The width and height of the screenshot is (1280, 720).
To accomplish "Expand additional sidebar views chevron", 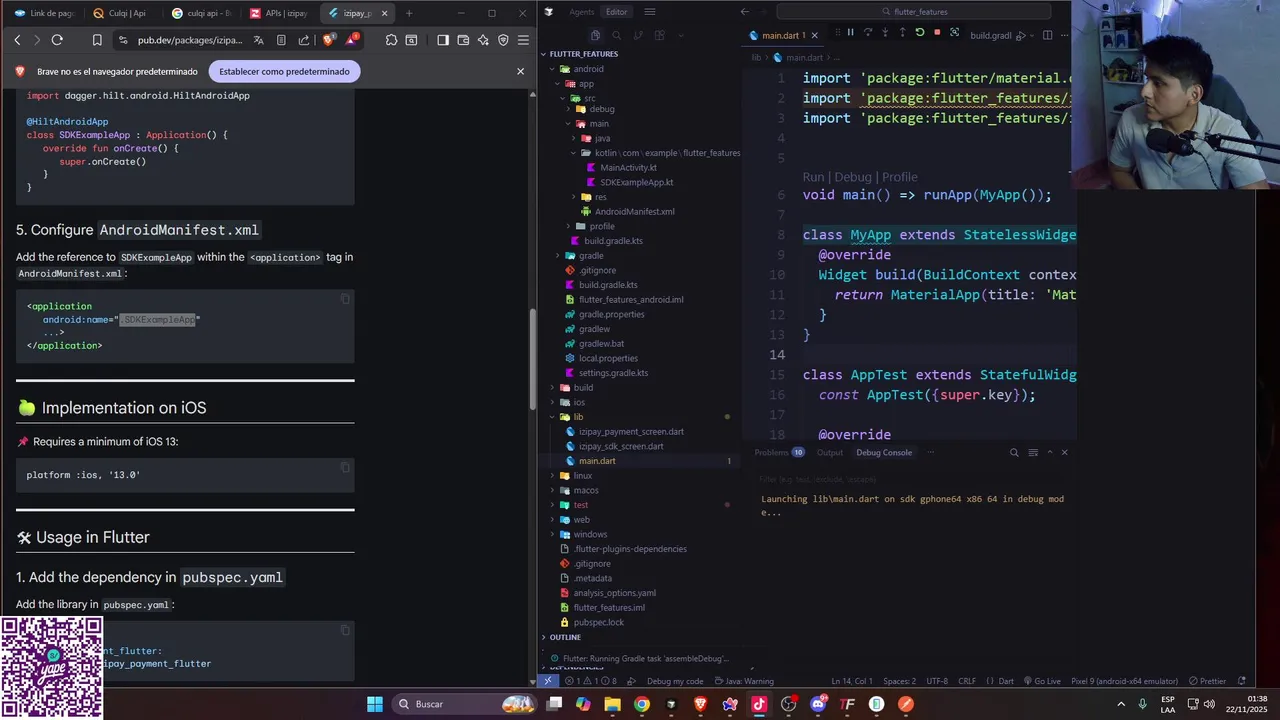I will 681,35.
